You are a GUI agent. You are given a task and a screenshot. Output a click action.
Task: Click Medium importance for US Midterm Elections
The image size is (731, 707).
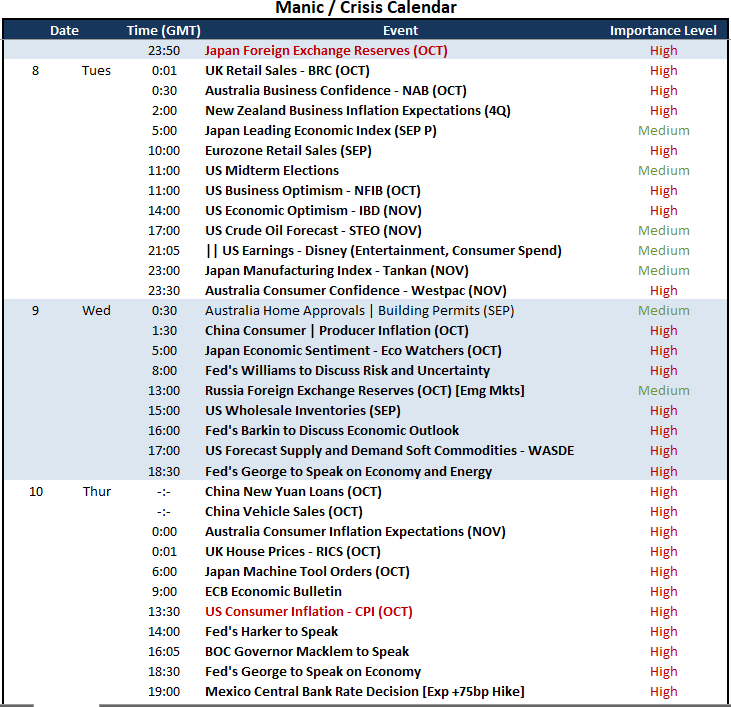[x=663, y=171]
